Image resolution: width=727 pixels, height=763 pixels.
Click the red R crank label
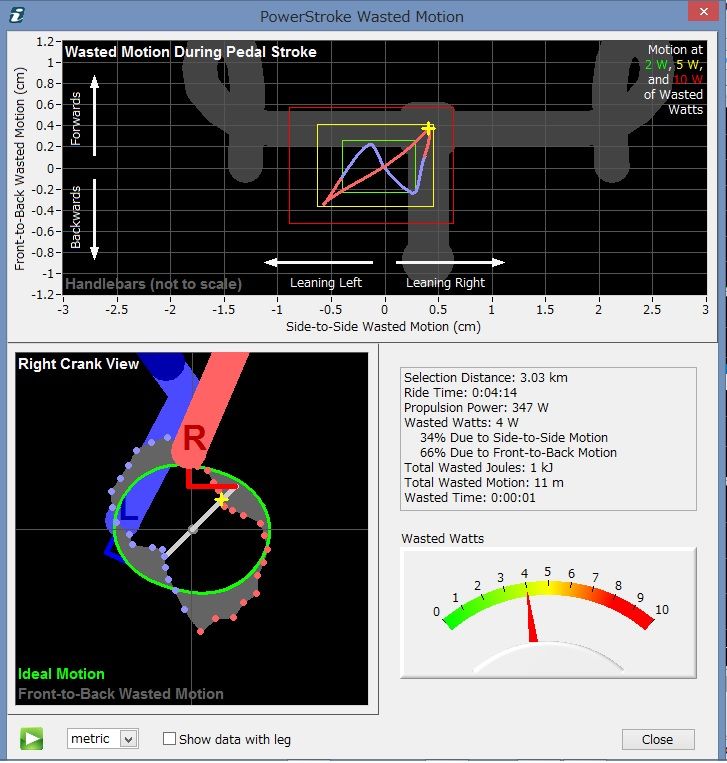pos(195,438)
